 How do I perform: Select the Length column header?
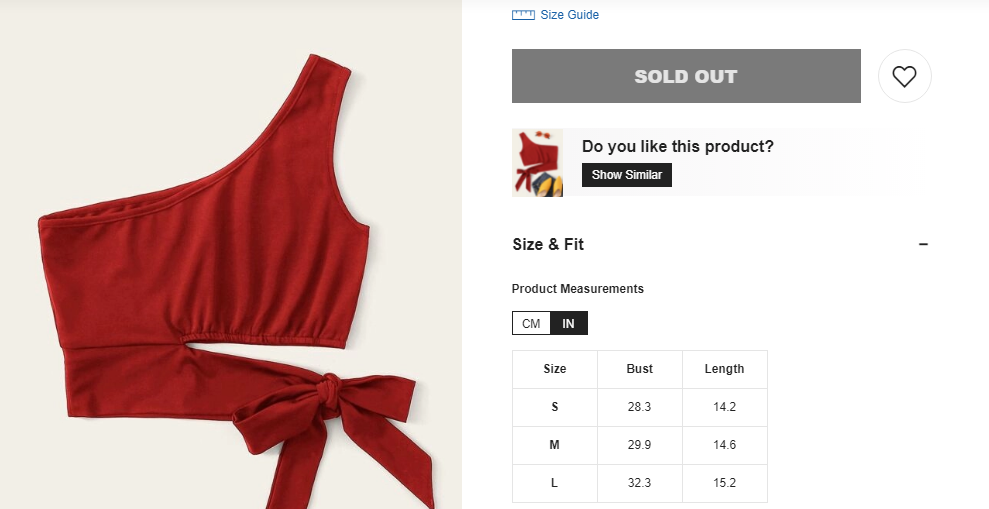coord(724,369)
